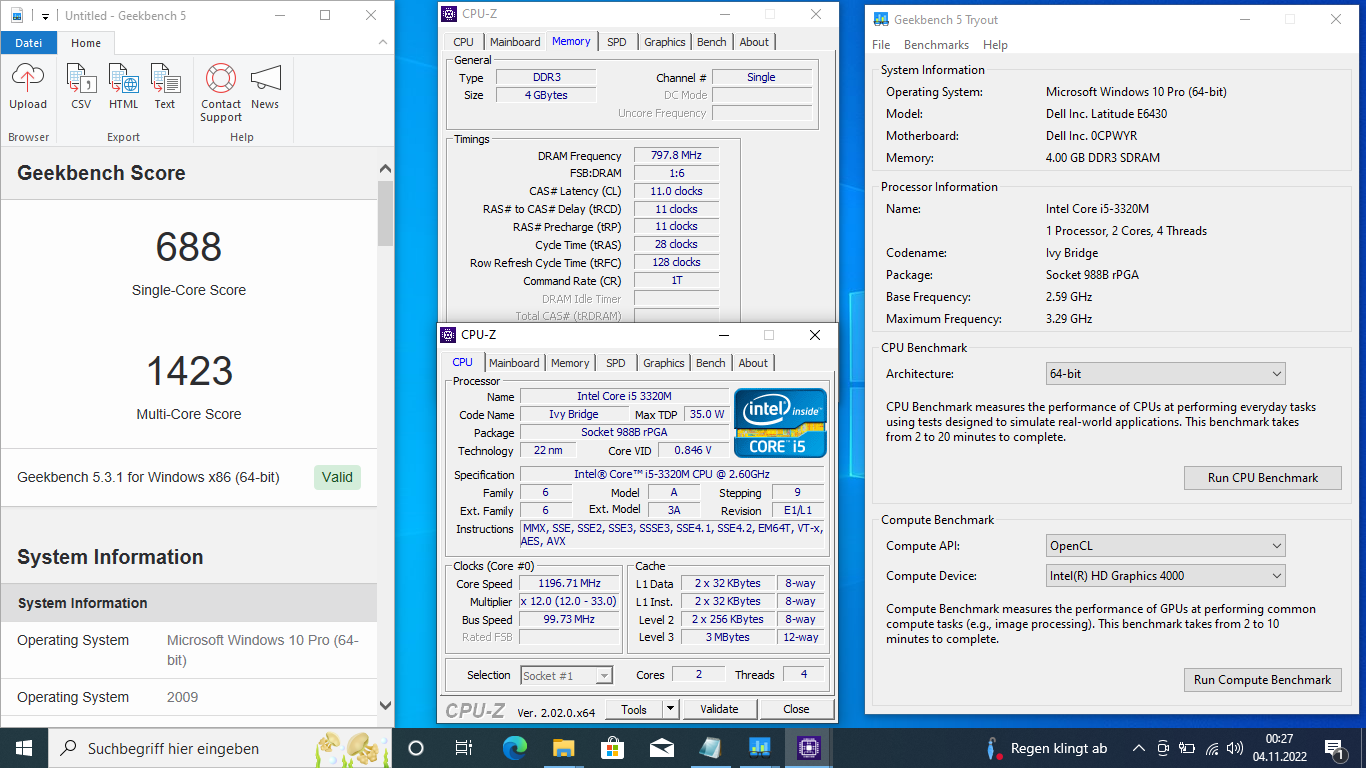
Task: Click the Close button in CPU-Z
Action: [x=797, y=709]
